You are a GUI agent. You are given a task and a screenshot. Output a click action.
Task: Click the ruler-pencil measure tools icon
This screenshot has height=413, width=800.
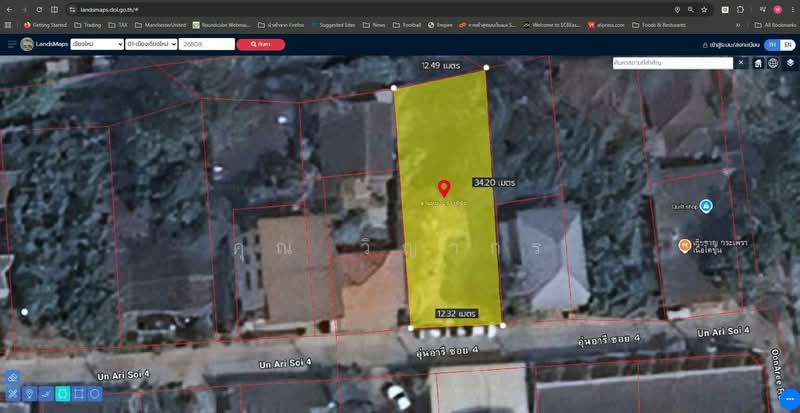click(13, 394)
